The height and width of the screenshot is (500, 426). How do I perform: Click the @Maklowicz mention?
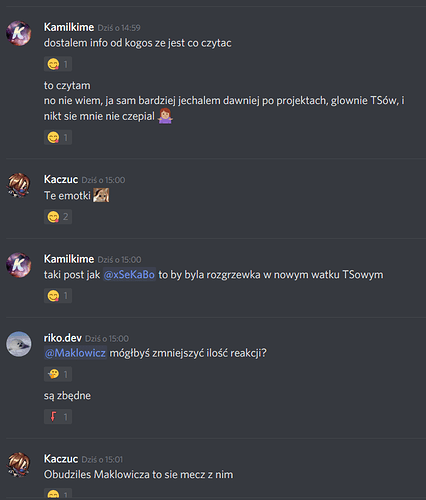pyautogui.click(x=75, y=353)
